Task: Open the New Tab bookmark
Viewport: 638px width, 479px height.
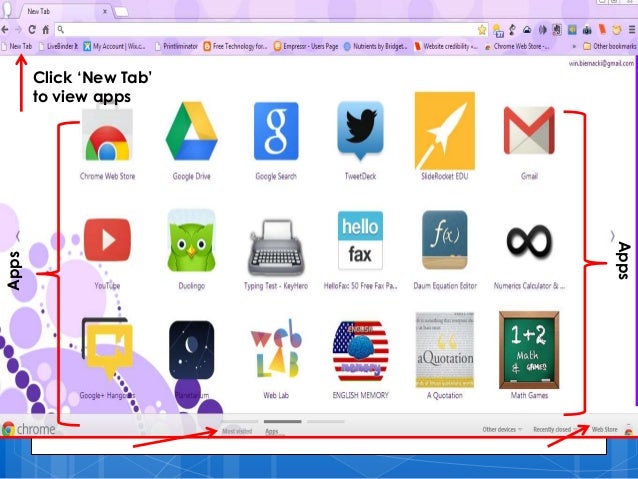Action: 17,46
